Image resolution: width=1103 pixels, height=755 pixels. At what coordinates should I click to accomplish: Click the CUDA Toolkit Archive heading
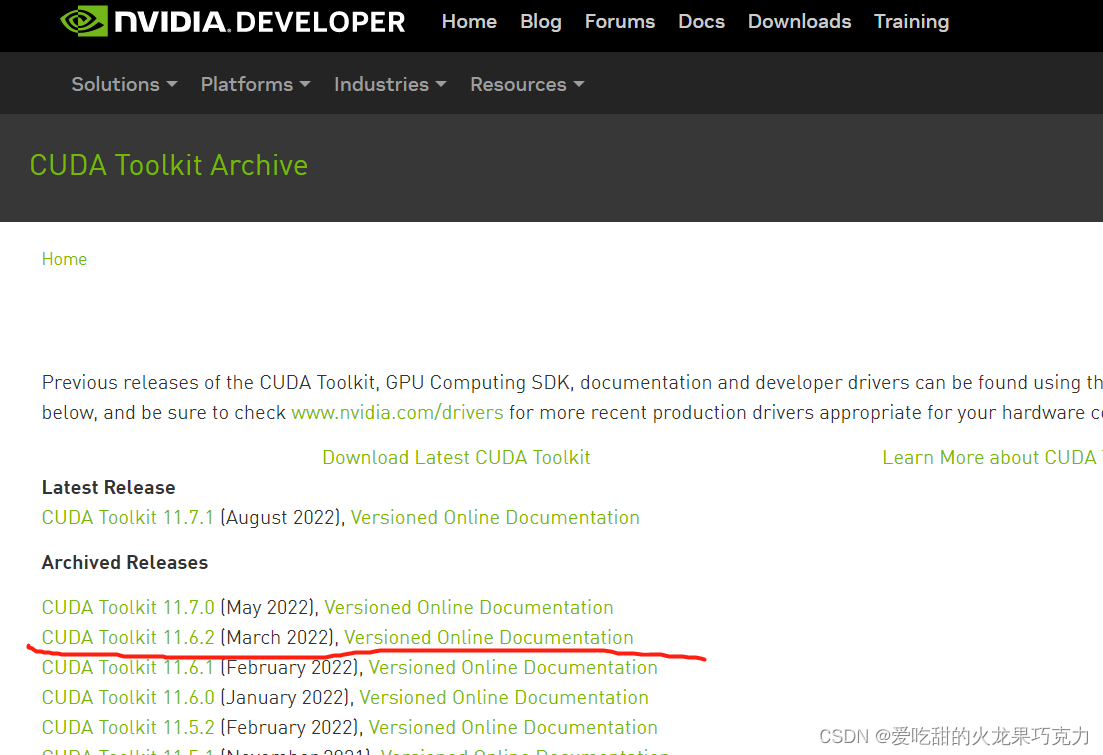click(x=169, y=165)
